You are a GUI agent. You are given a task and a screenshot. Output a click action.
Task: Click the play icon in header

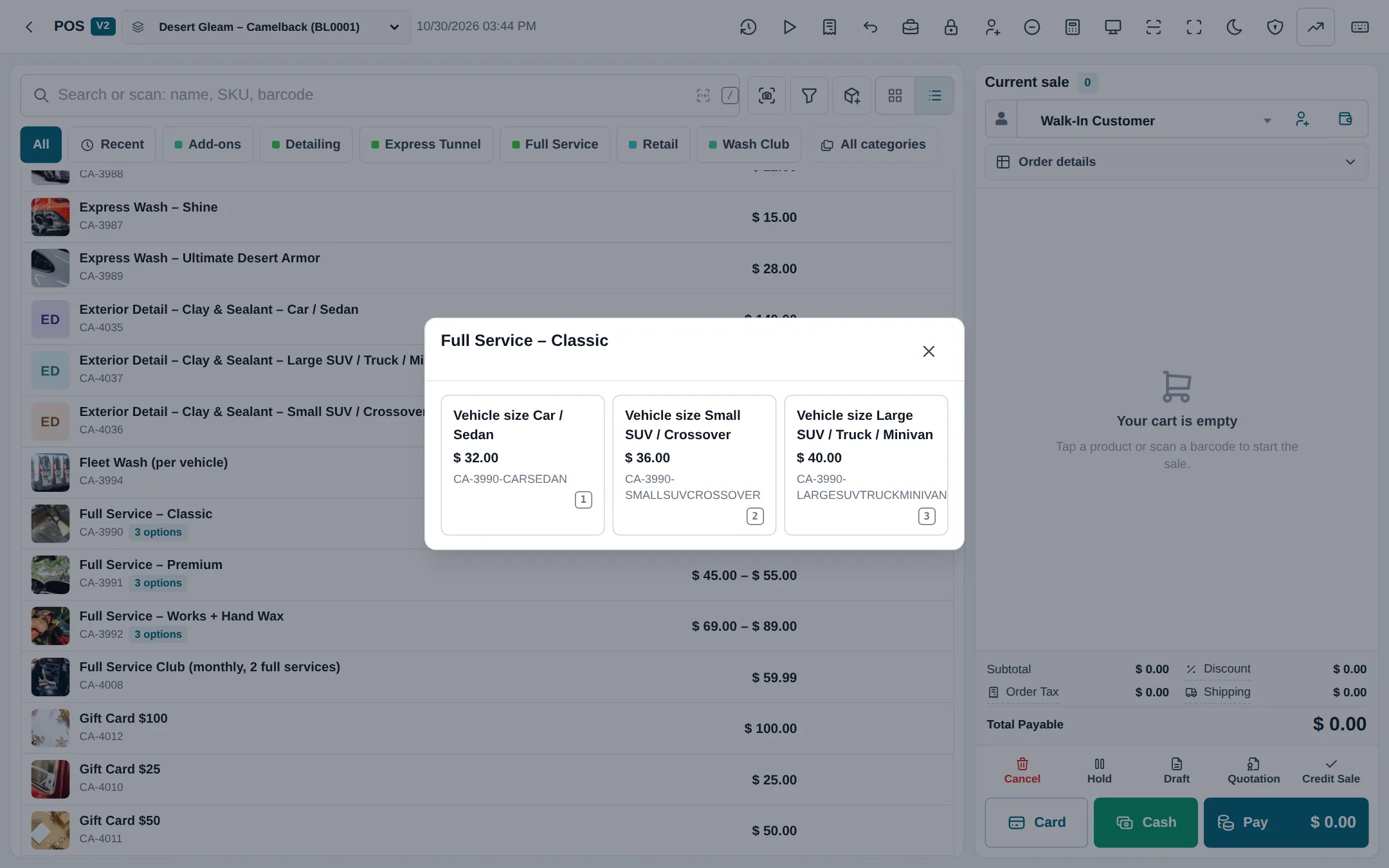[x=789, y=27]
